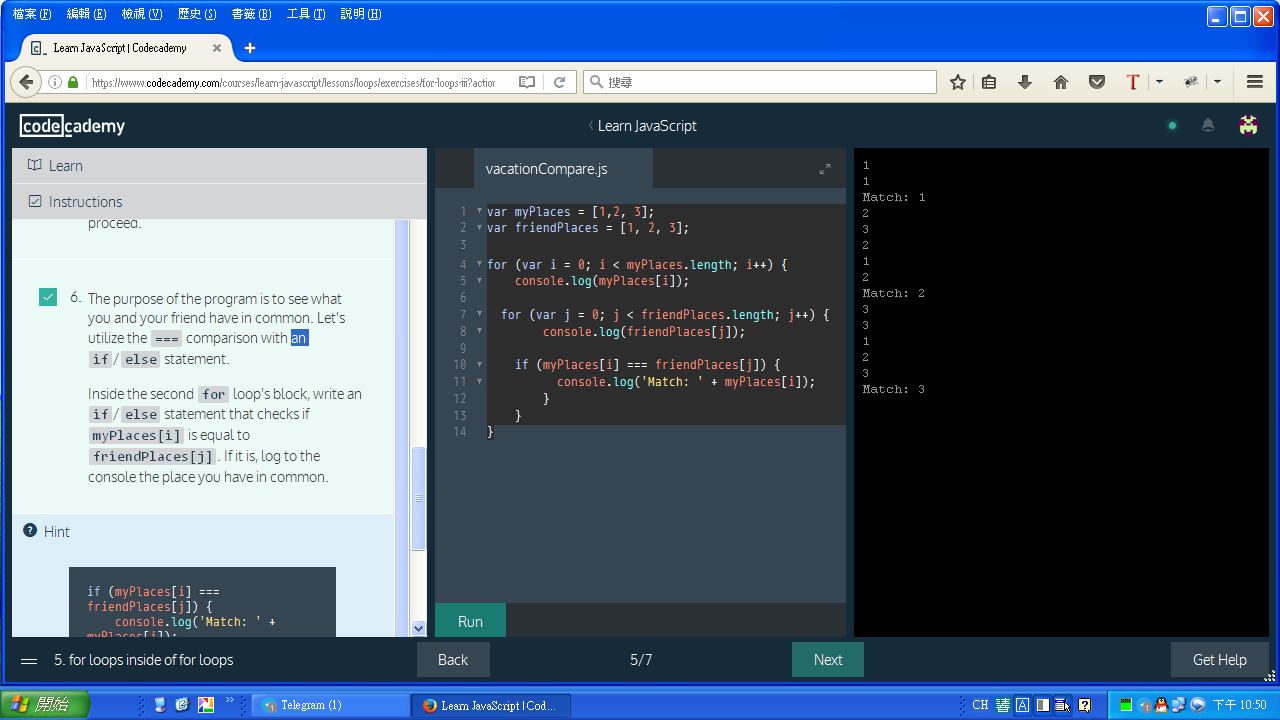Open the 工具 (Tools) menu
This screenshot has width=1280, height=720.
coord(305,14)
